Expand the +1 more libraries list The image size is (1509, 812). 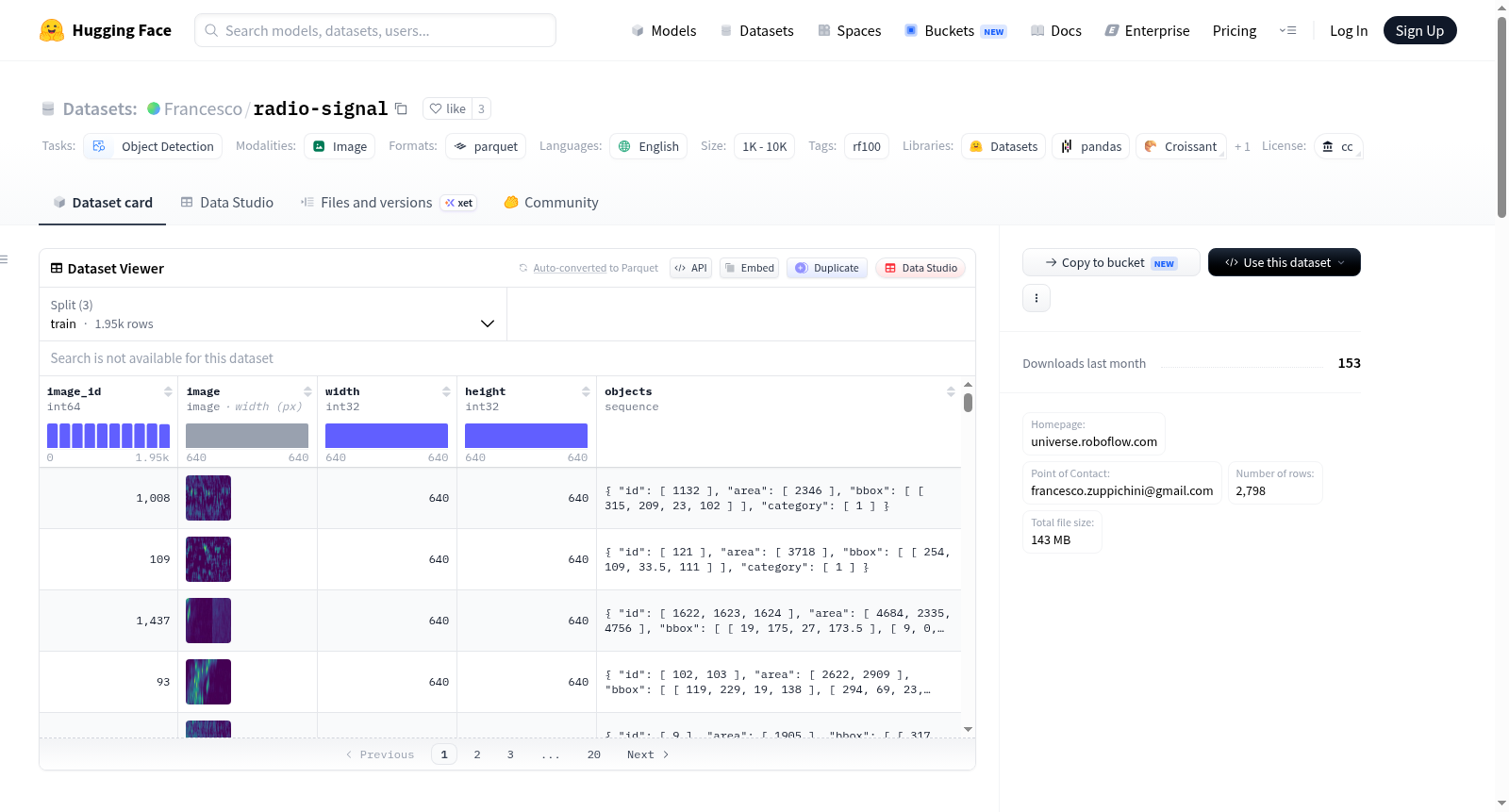pos(1242,146)
